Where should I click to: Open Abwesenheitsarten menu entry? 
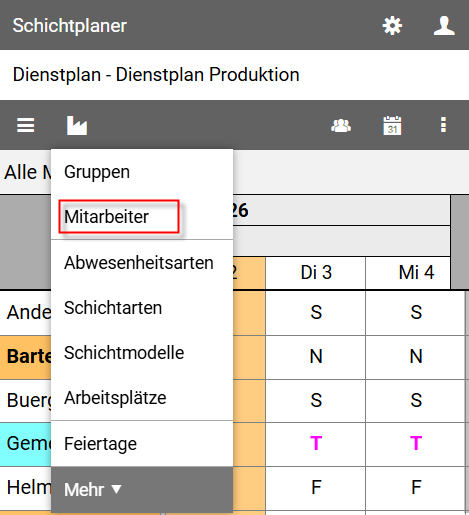[142, 263]
